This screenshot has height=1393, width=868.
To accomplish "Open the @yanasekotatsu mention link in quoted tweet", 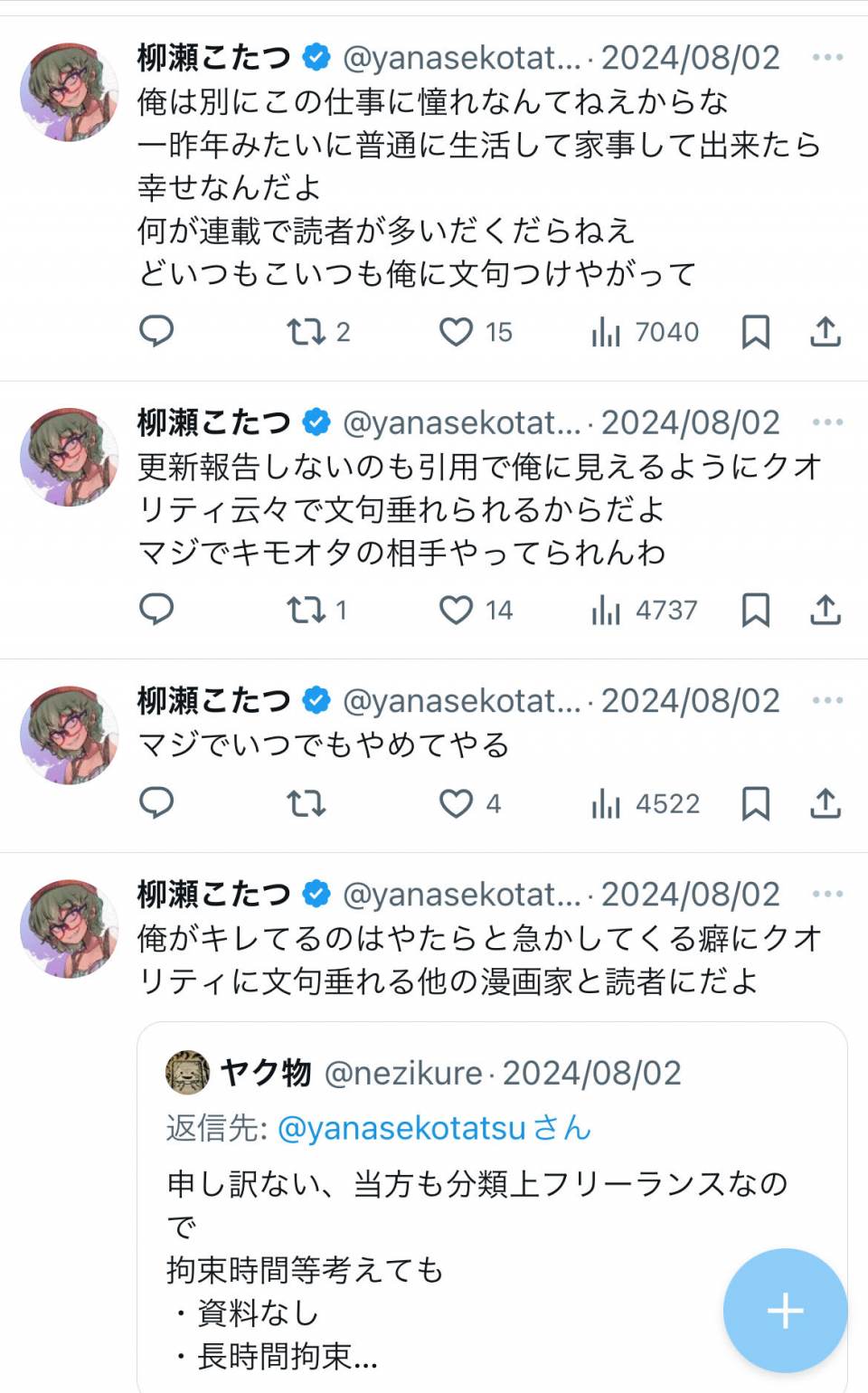I will pyautogui.click(x=401, y=1128).
